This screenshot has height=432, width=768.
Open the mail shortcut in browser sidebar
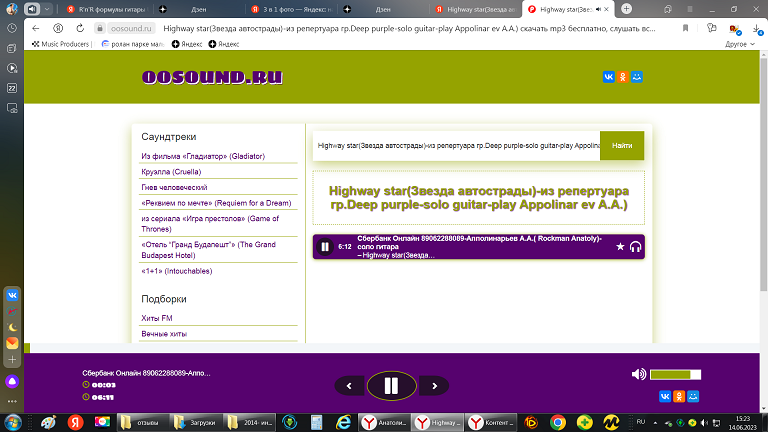12,343
